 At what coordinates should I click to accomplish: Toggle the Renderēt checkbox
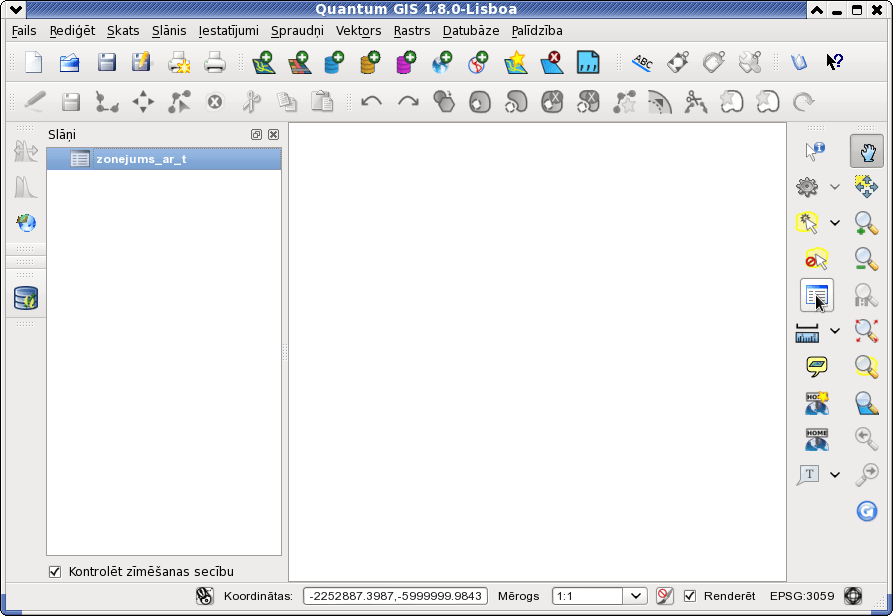coord(690,596)
